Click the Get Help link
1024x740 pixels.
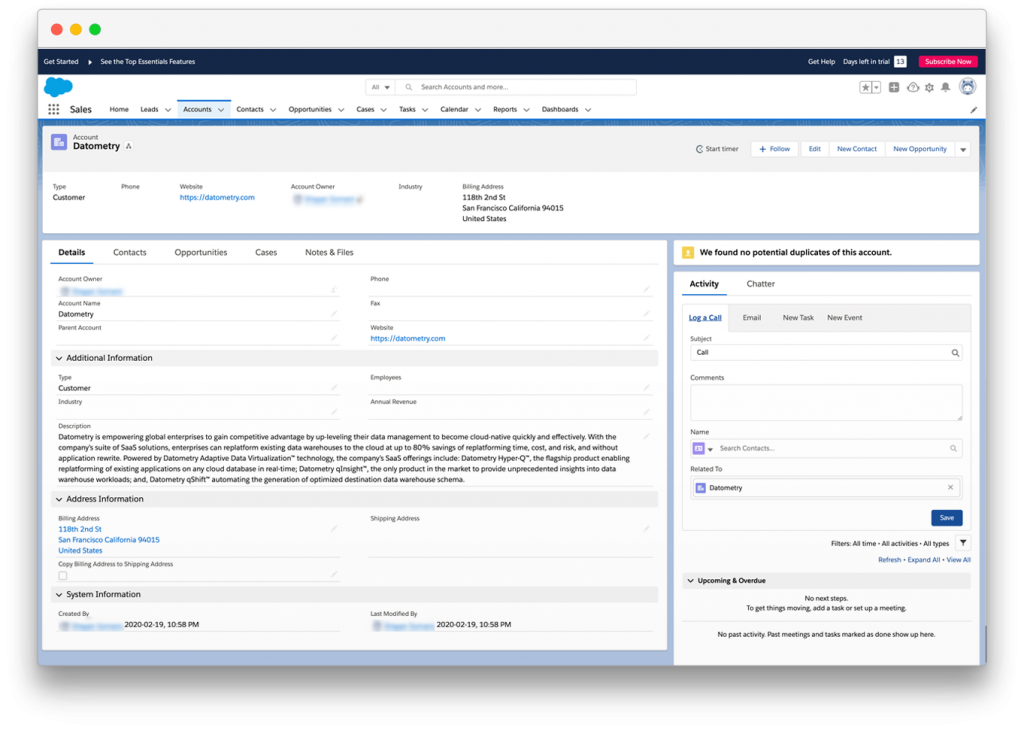(x=821, y=61)
